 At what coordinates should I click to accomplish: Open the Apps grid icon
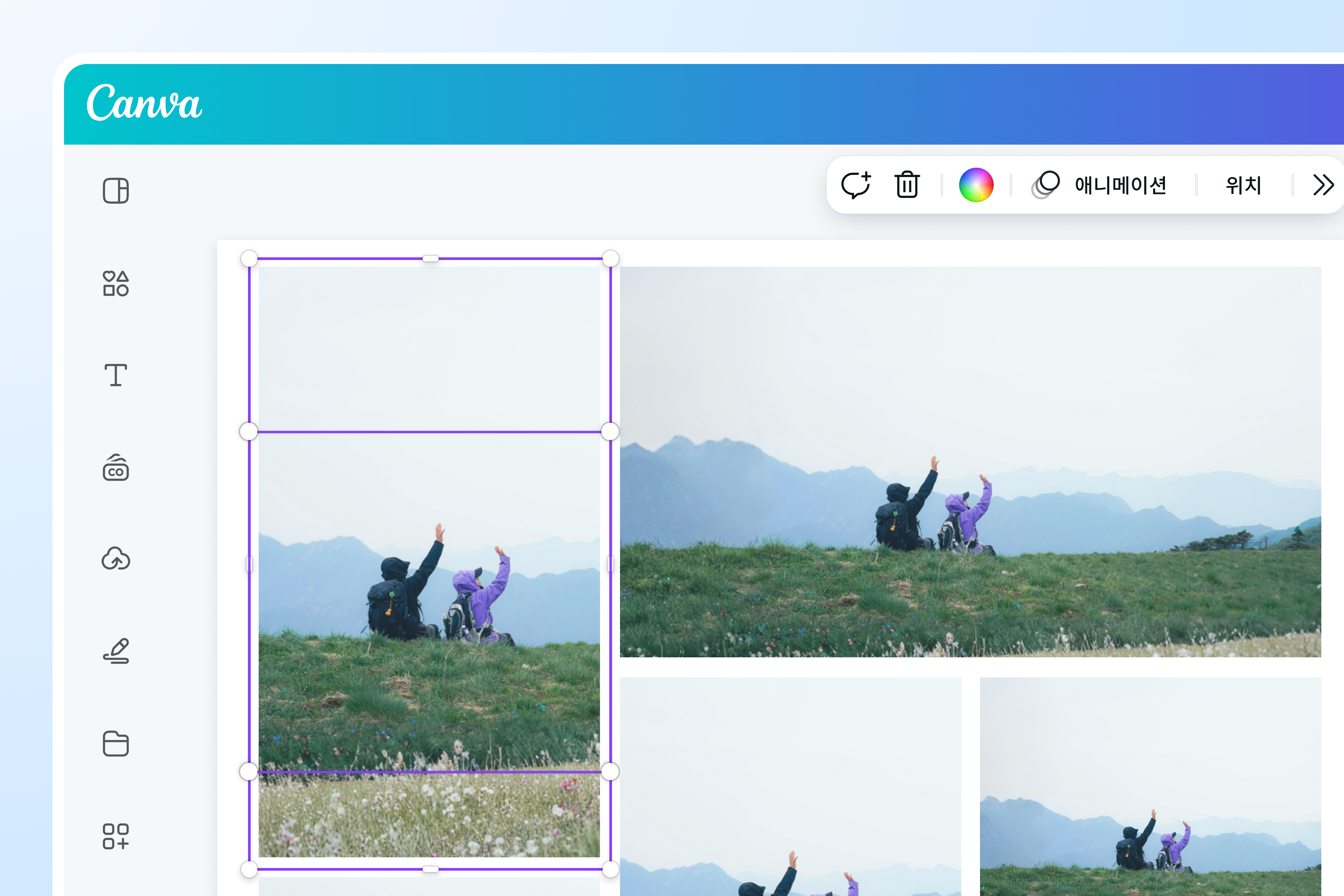(115, 836)
